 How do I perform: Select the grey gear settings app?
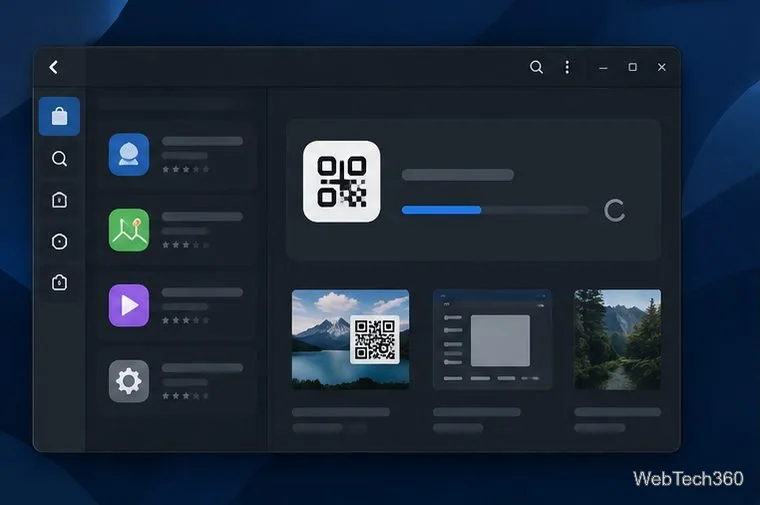click(129, 381)
